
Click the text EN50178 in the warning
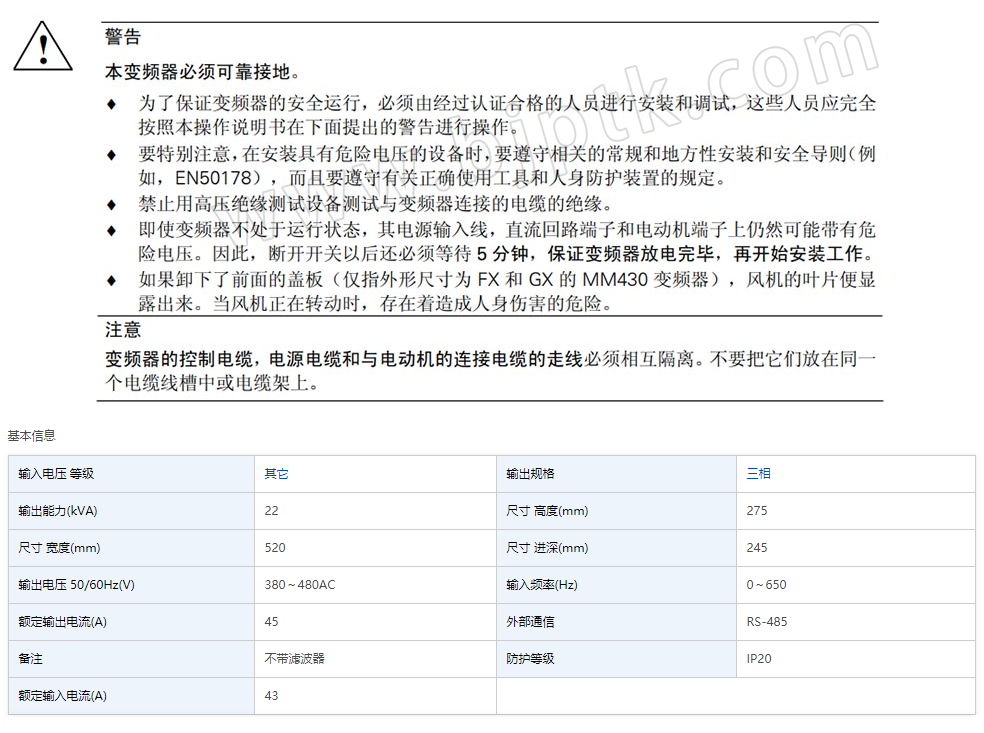coord(213,178)
